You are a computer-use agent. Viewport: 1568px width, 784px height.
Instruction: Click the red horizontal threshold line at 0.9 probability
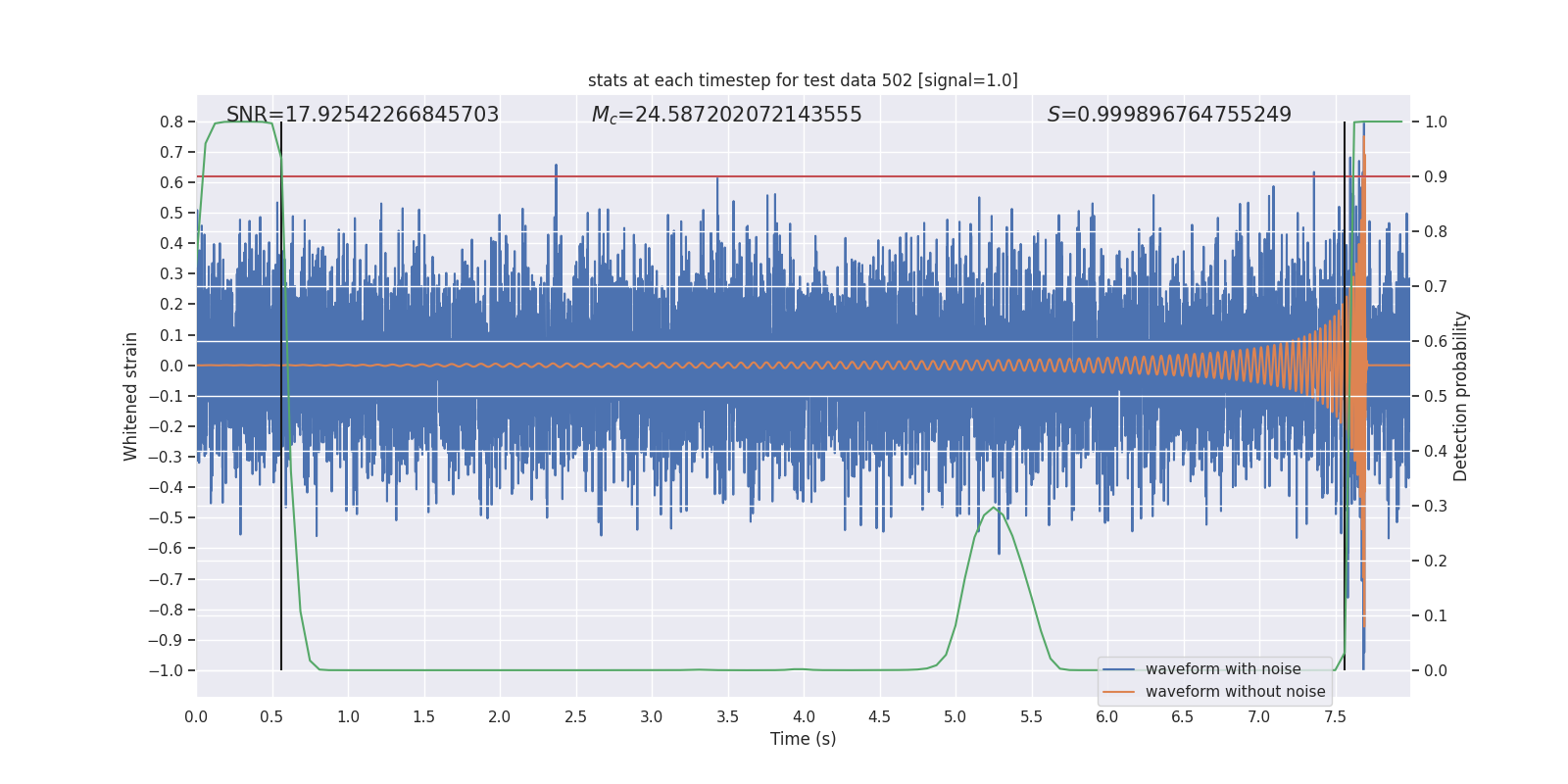[804, 176]
